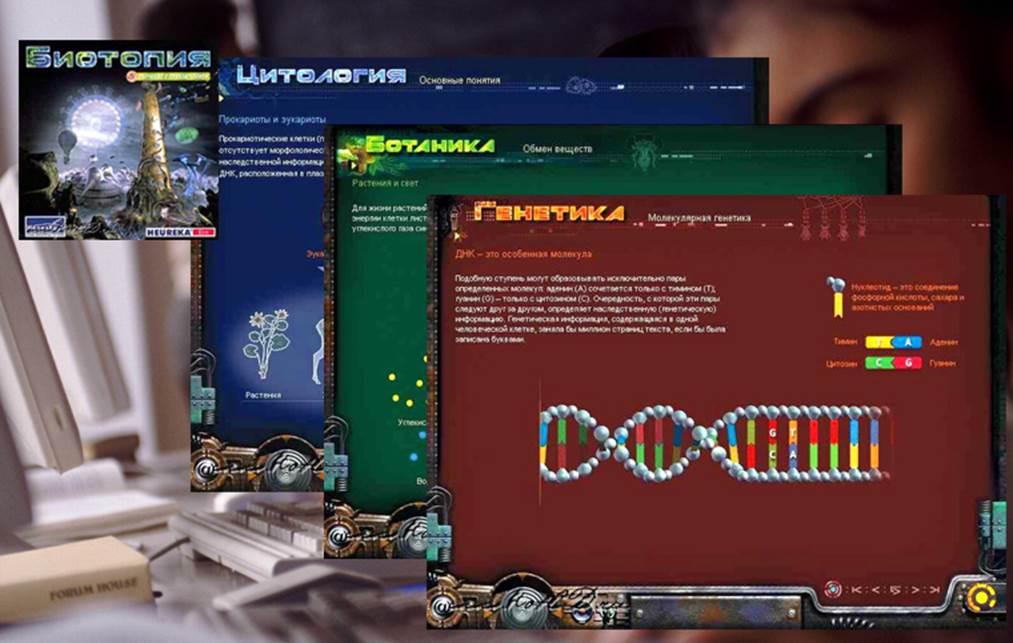1013x643 pixels.
Task: Click the cell emblem in Цитология header
Action: (581, 85)
